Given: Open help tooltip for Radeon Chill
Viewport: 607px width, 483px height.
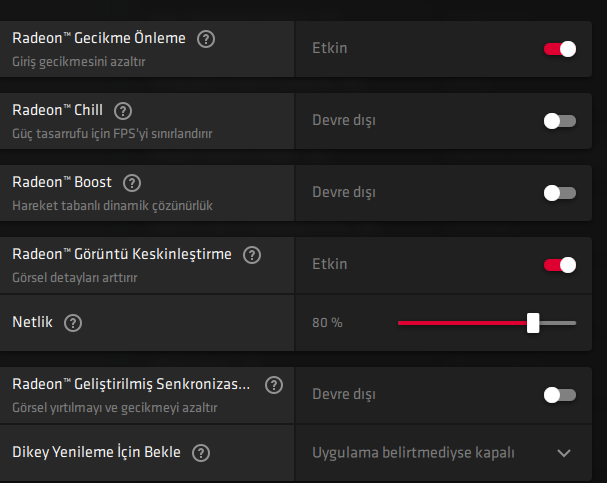Looking at the screenshot, I should pyautogui.click(x=124, y=111).
